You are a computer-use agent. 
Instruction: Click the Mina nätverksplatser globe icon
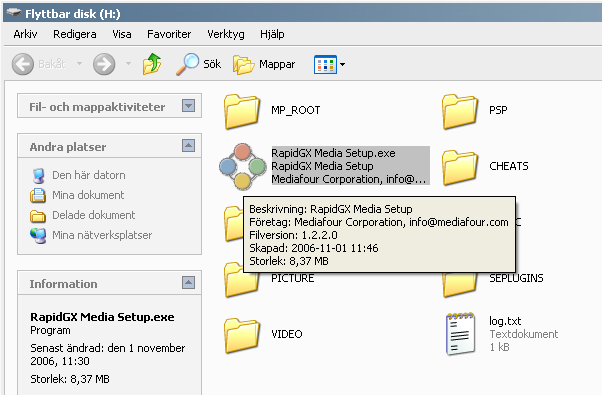click(x=38, y=235)
